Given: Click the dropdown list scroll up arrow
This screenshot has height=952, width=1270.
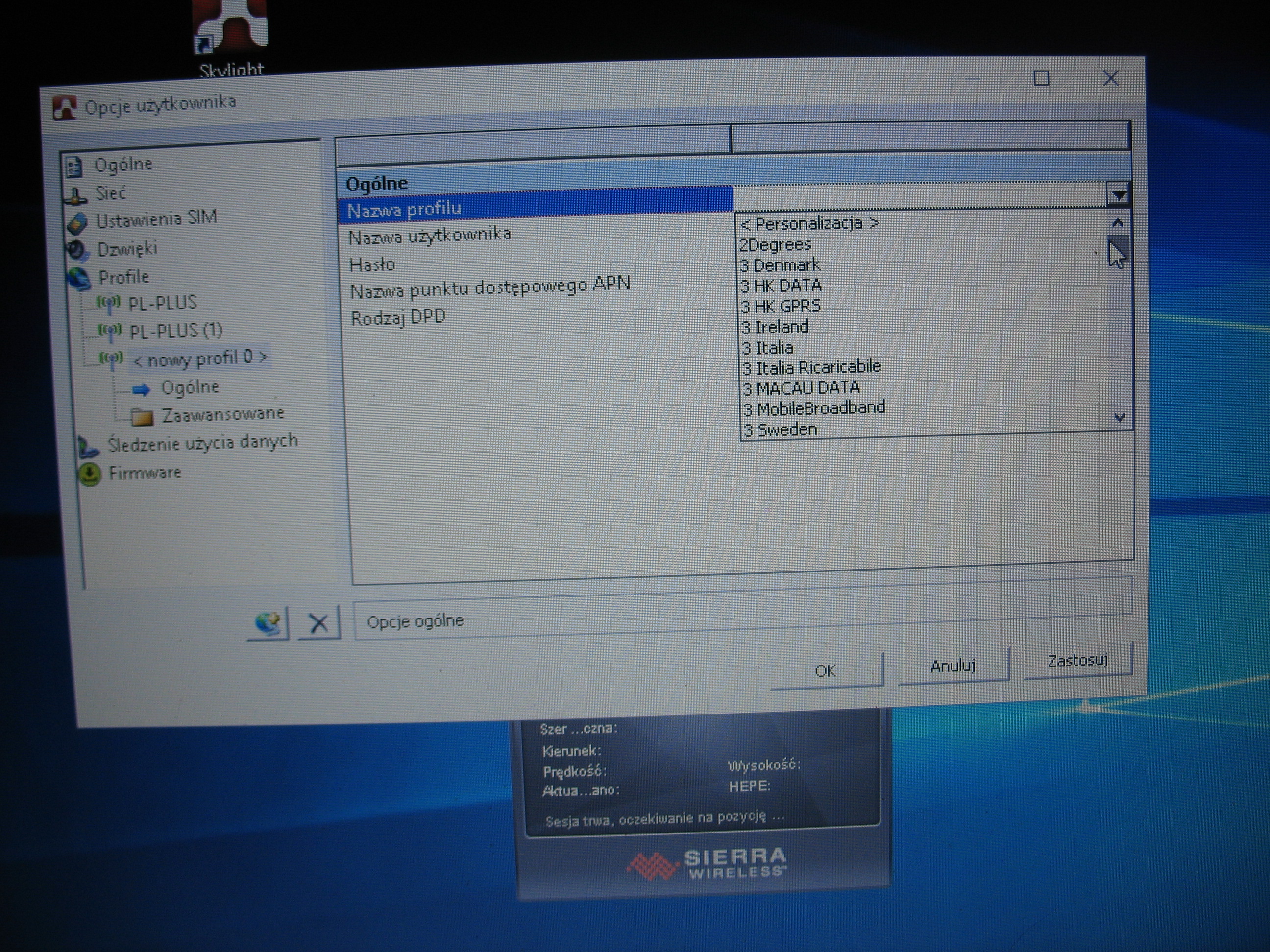Looking at the screenshot, I should tap(1117, 223).
